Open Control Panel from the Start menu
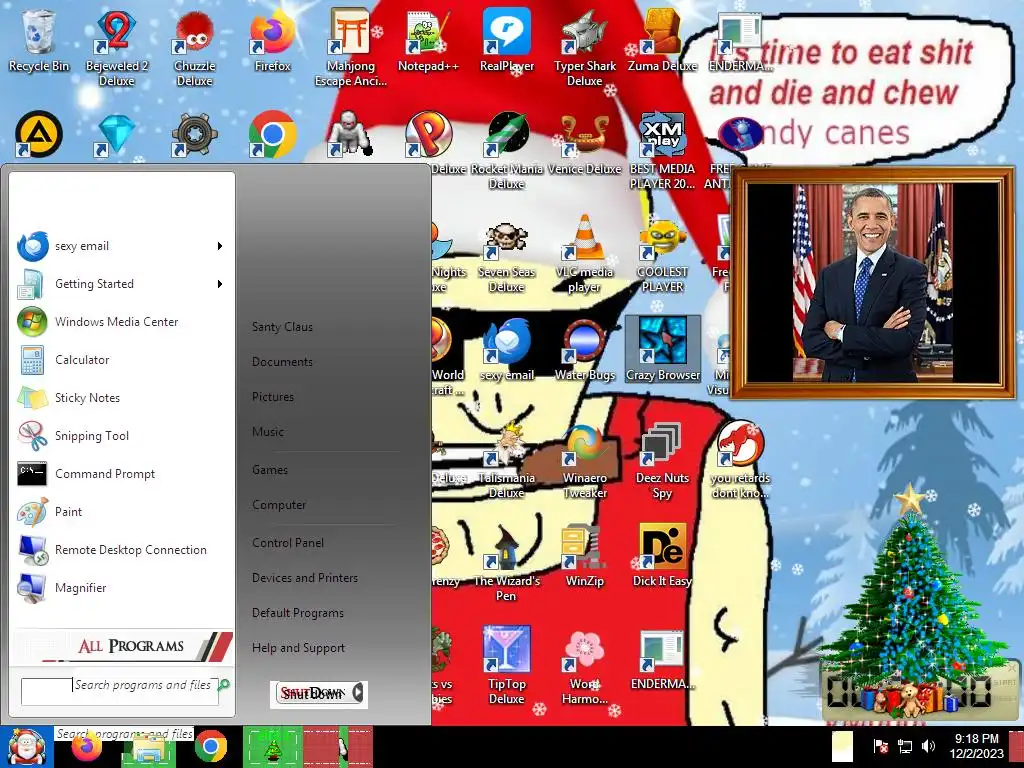1024x768 pixels. (288, 543)
